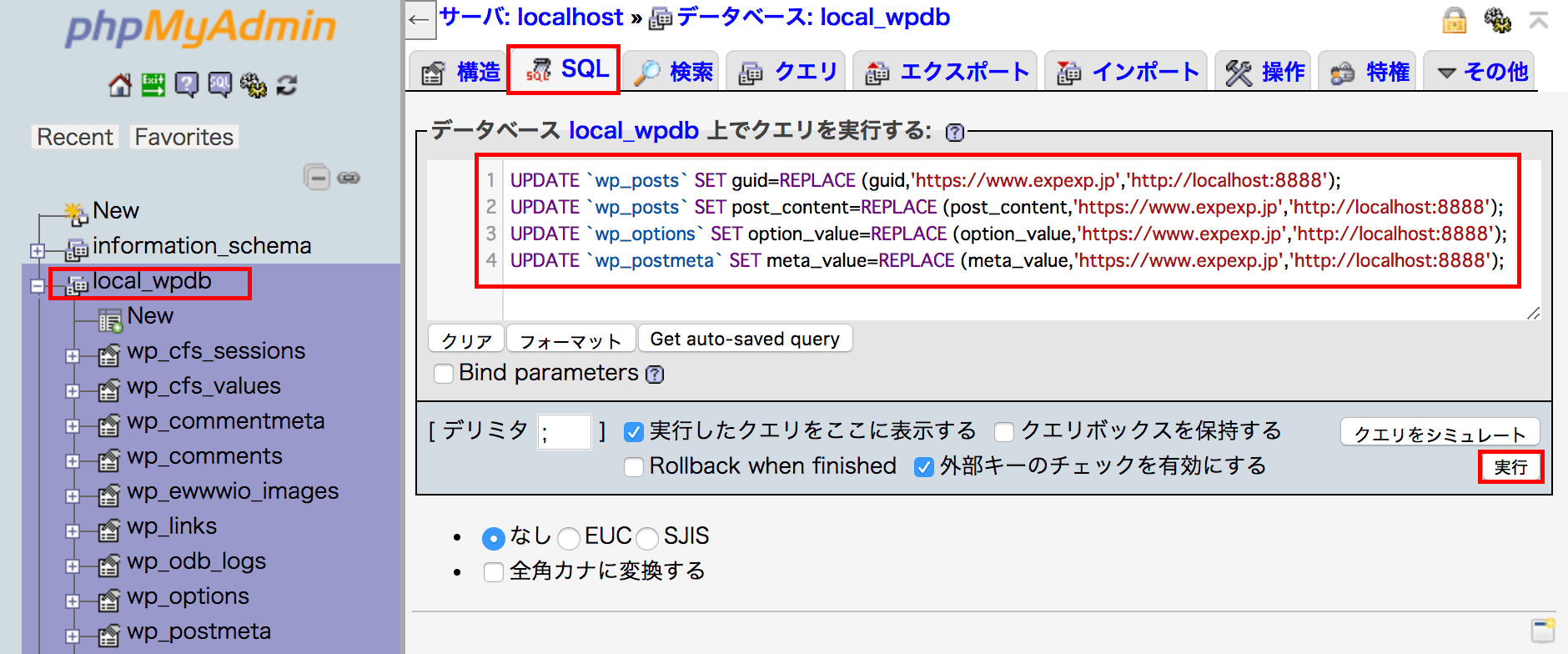Image resolution: width=1568 pixels, height=654 pixels.
Task: Click サーバ: localhost breadcrumb link
Action: [531, 18]
